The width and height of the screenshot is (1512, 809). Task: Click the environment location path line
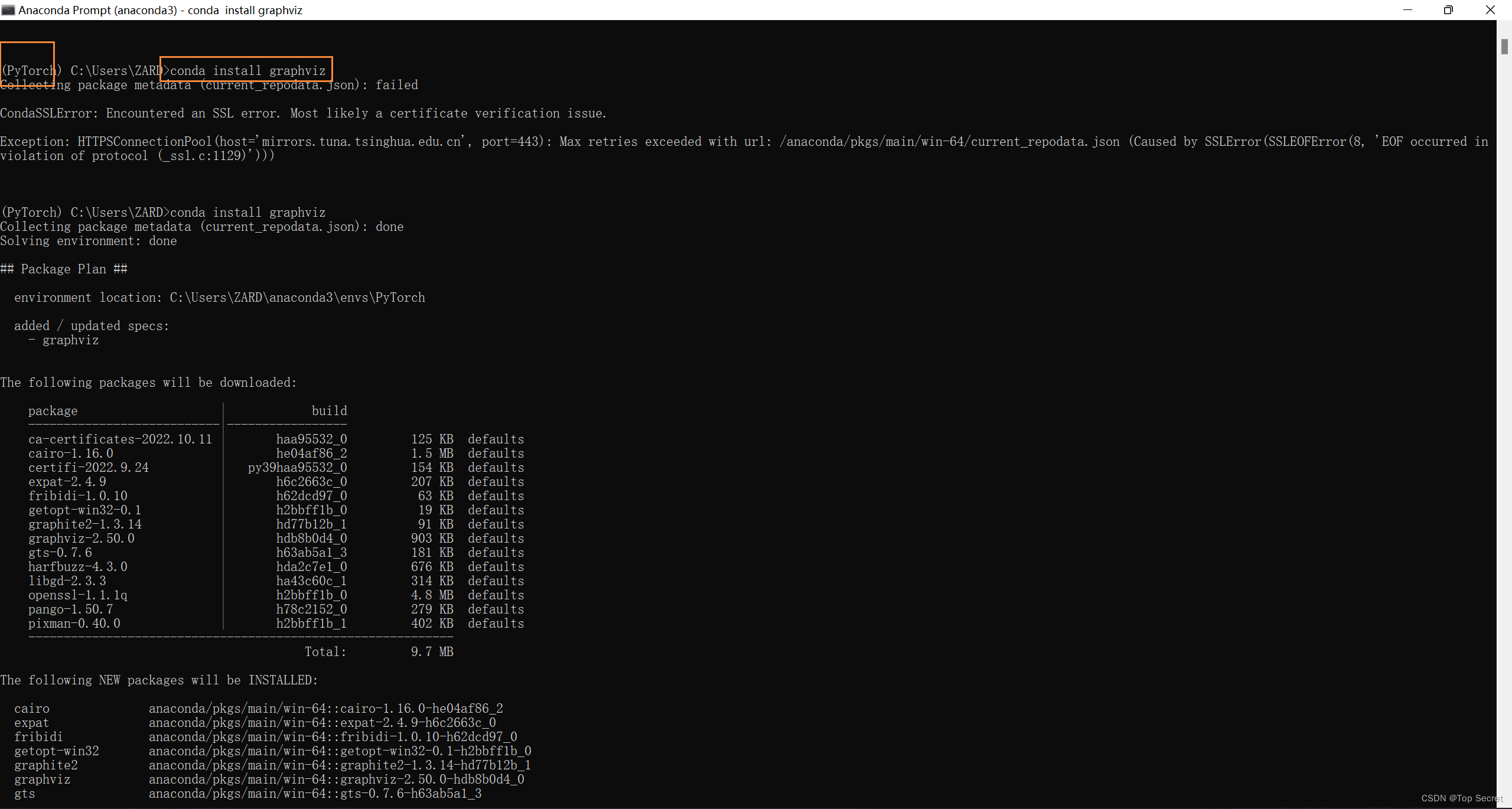click(219, 297)
